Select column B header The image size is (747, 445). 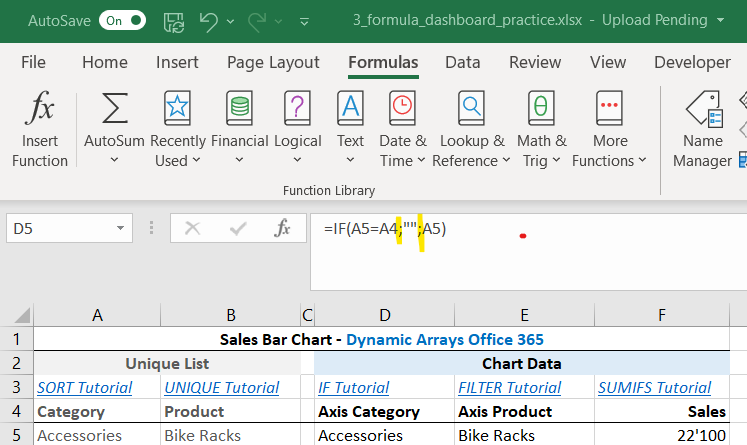tap(231, 315)
